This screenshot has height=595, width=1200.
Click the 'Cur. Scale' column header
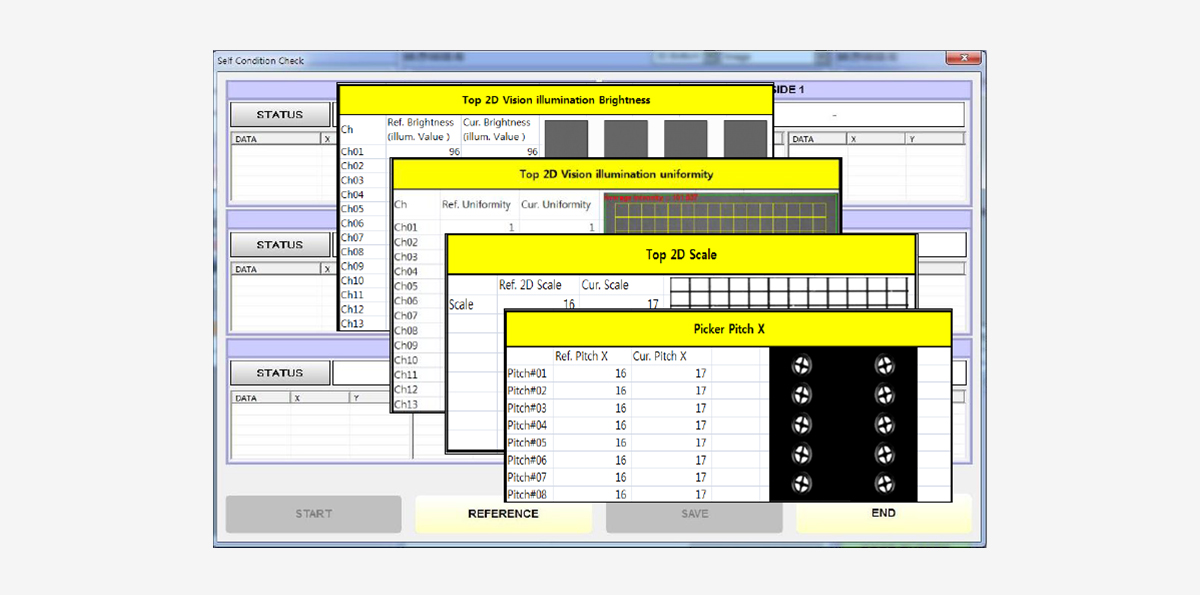click(605, 285)
